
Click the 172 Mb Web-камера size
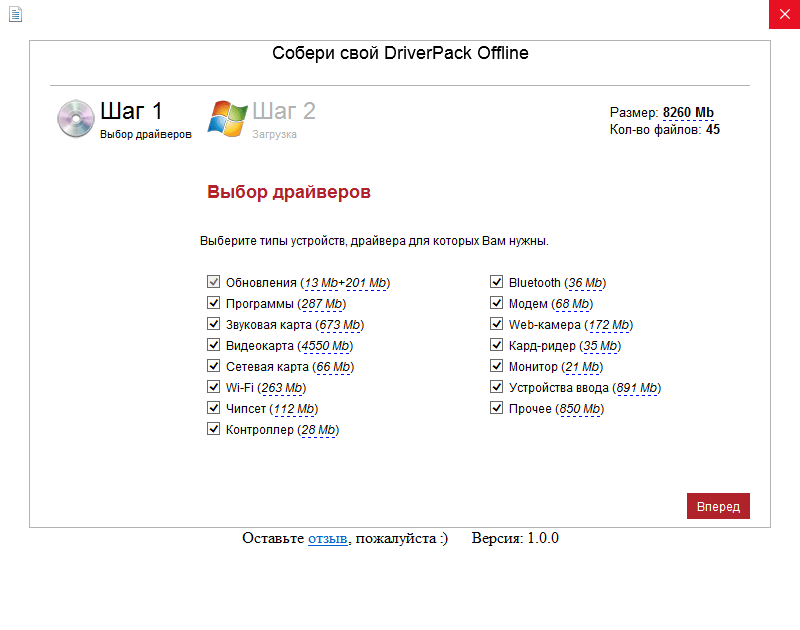point(609,325)
